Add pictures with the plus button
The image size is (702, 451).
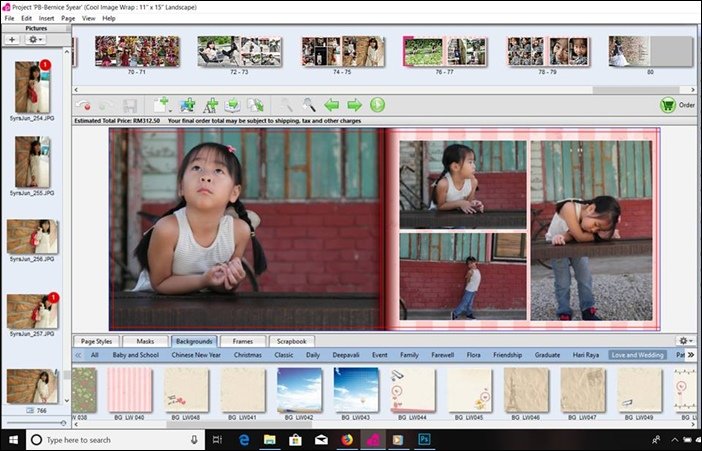coord(12,39)
